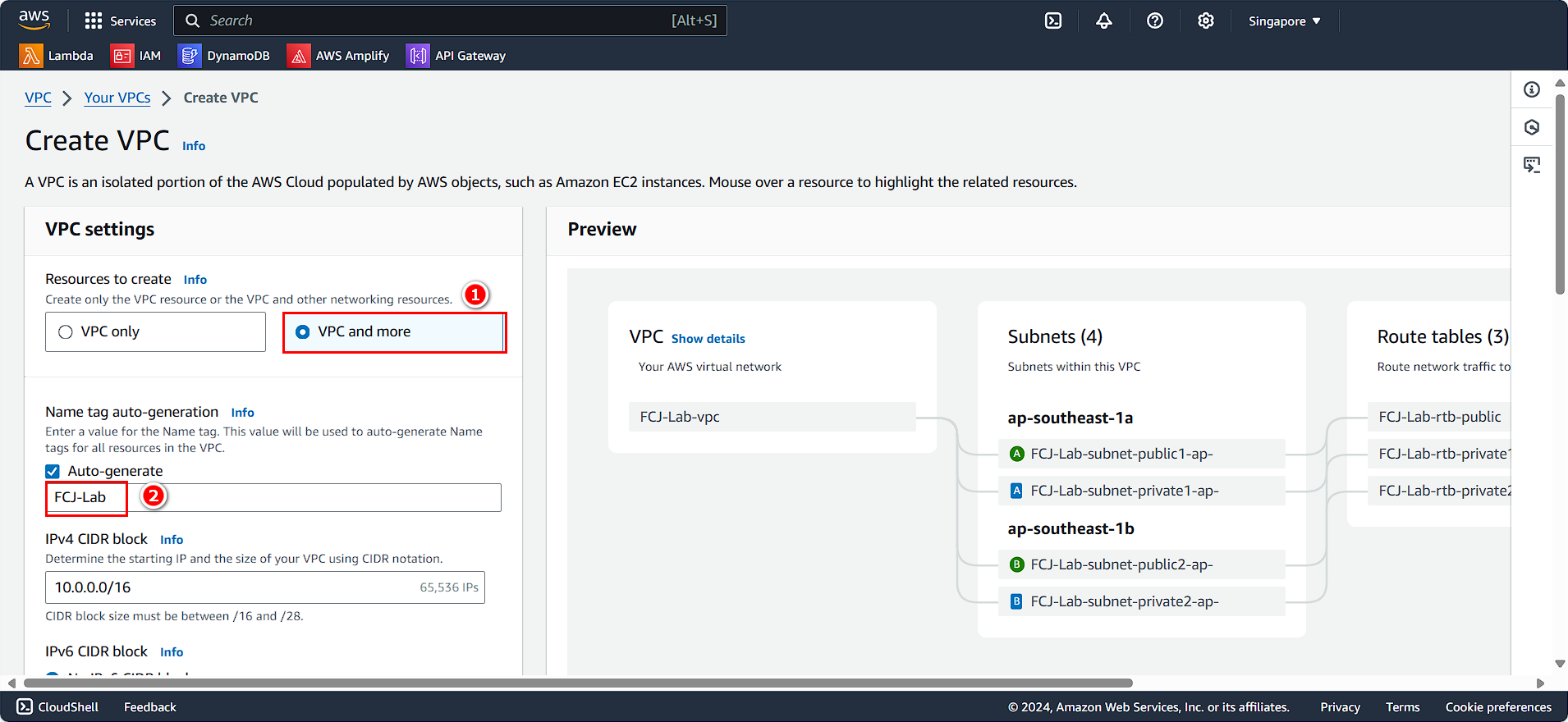Image resolution: width=1568 pixels, height=722 pixels.
Task: Open Info link for Name tag auto-generation
Action: tap(243, 413)
